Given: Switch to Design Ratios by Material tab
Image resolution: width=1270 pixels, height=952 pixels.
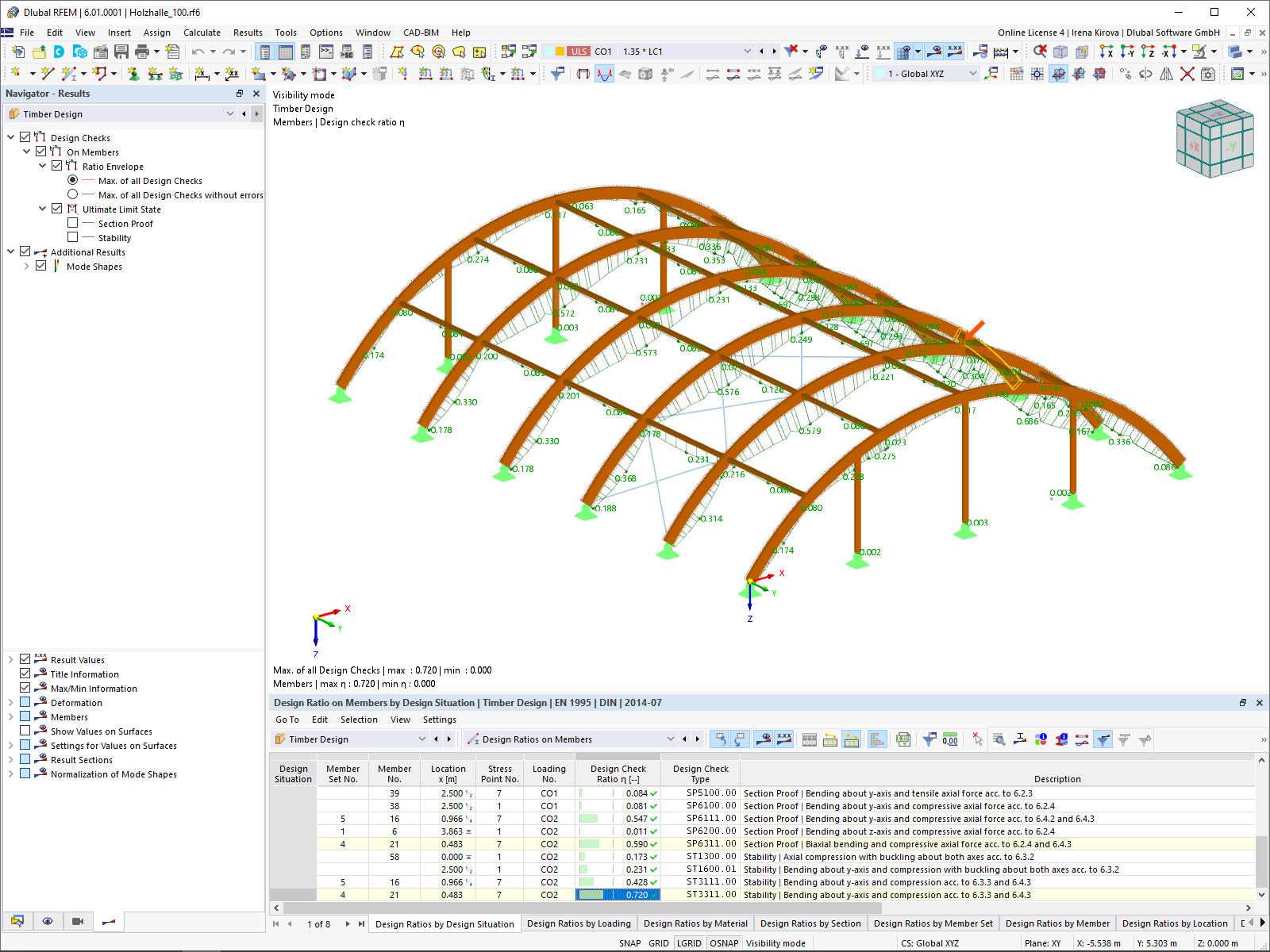Looking at the screenshot, I should click(695, 923).
